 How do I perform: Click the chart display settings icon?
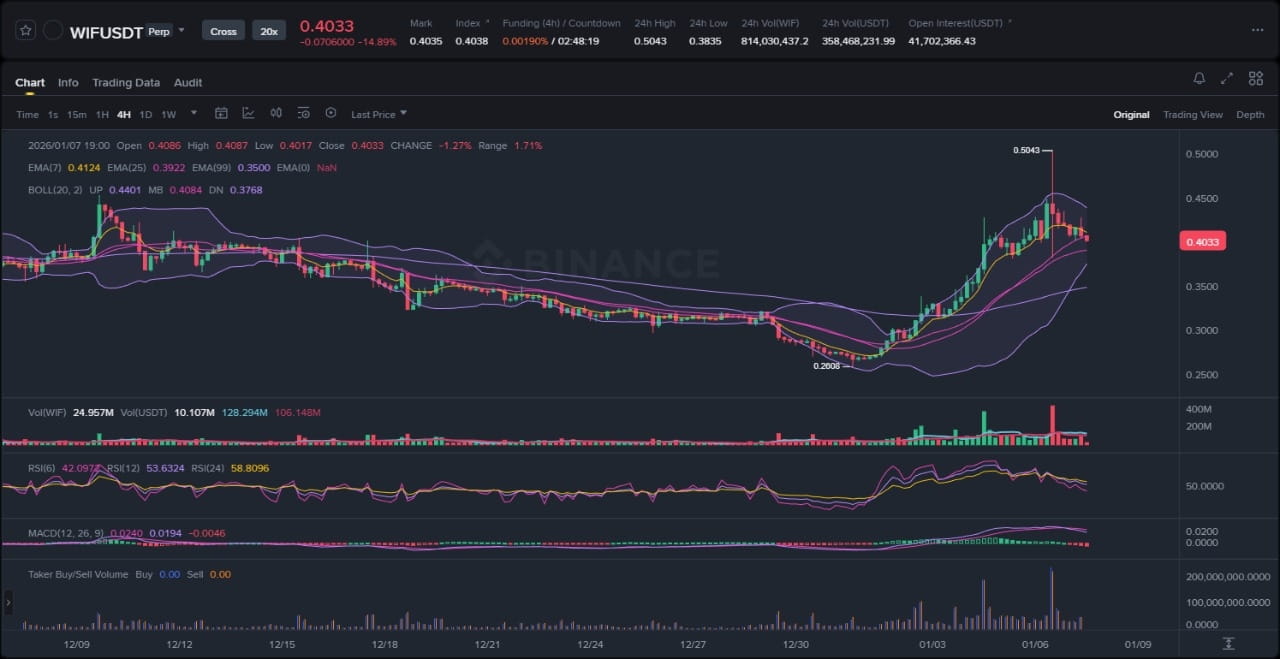point(303,114)
